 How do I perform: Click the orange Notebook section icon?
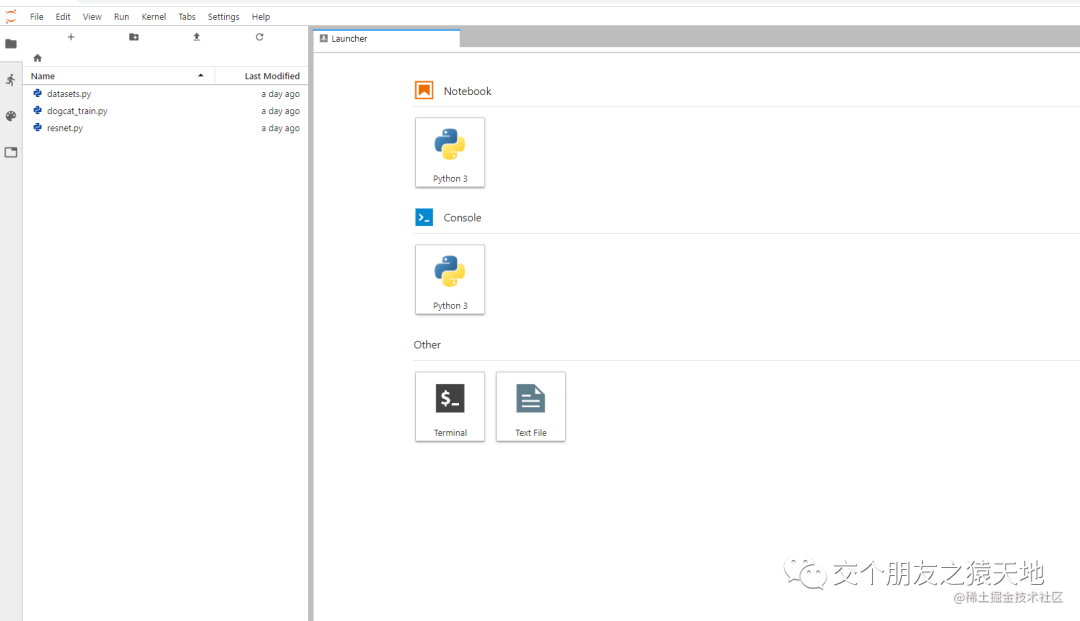pos(424,90)
